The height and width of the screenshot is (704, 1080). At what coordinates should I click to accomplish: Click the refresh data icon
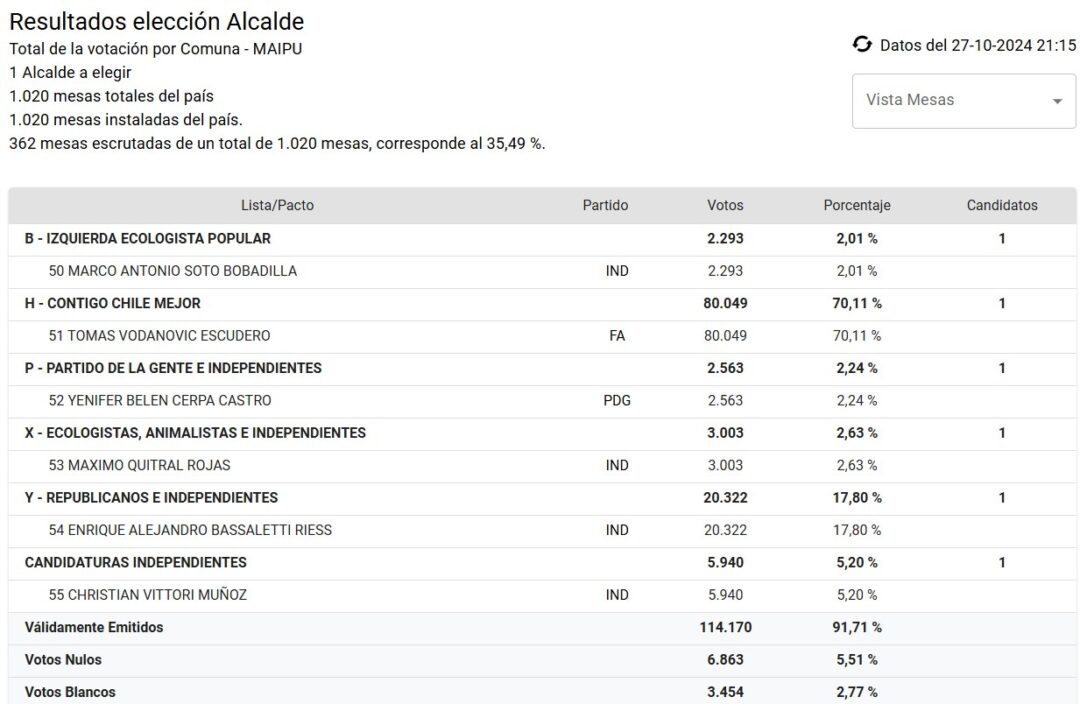tap(862, 44)
